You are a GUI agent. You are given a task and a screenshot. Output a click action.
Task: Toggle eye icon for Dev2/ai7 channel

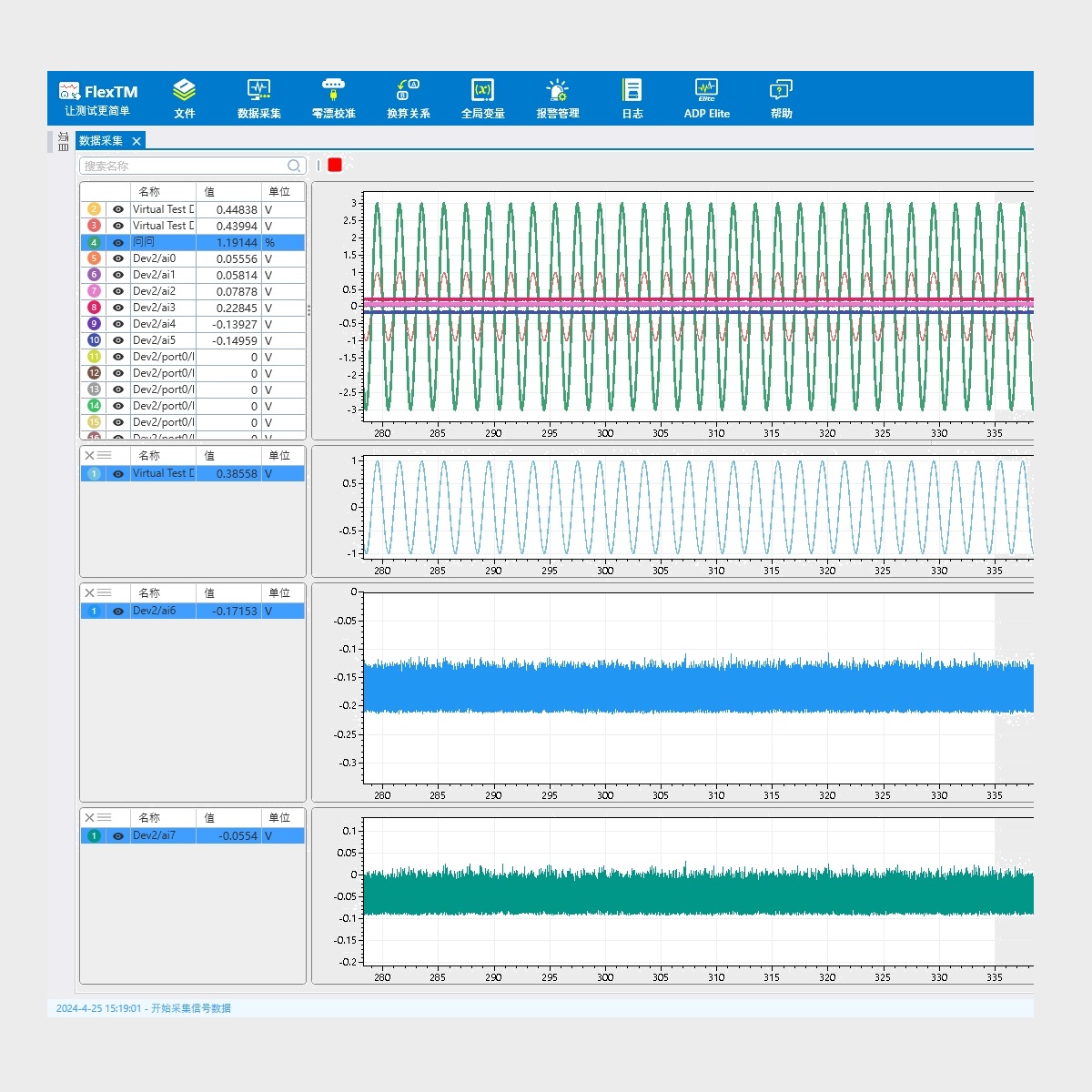[118, 836]
